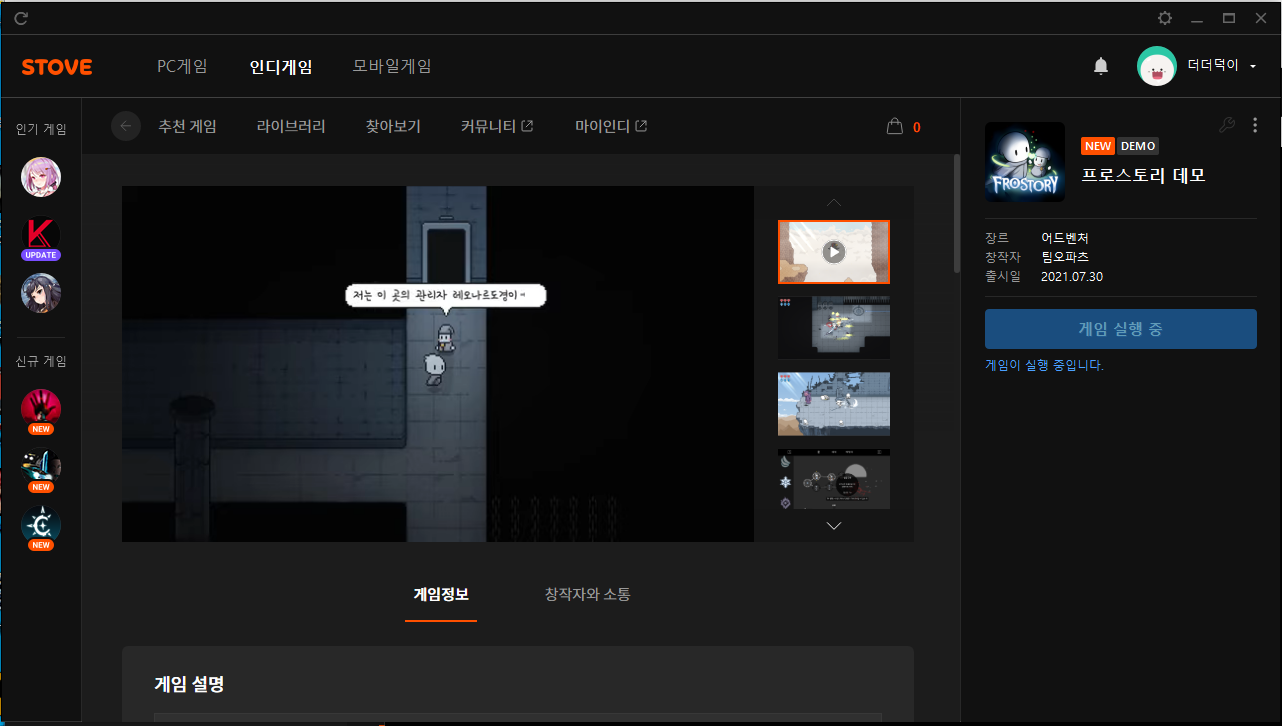The image size is (1282, 726).
Task: Click the cart count 0
Action: [x=917, y=127]
